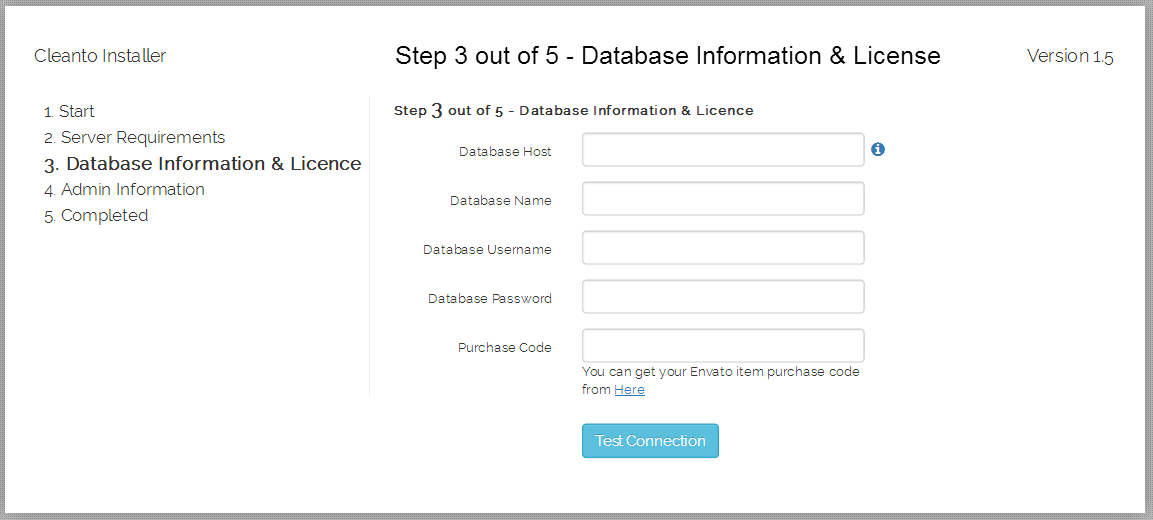Activate the Purchase Code input field
Screen dimensions: 1153x520
click(x=723, y=346)
